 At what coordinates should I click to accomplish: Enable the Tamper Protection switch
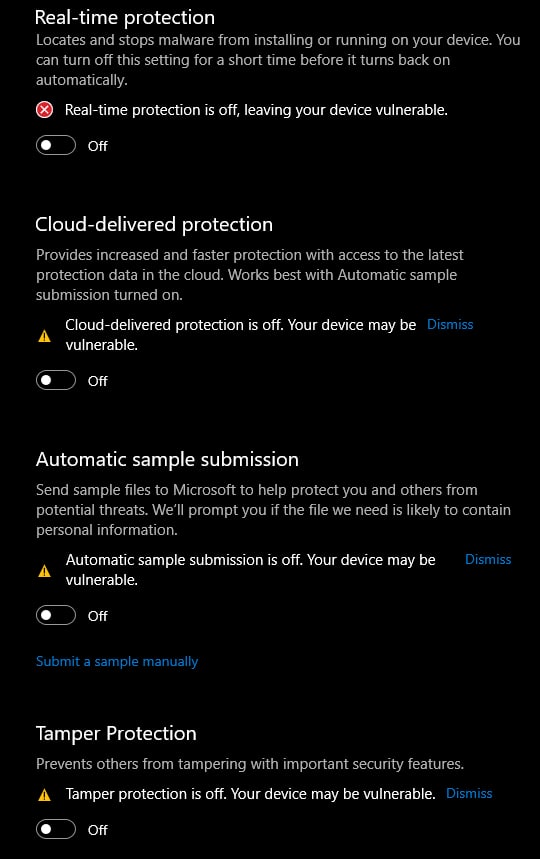(x=56, y=829)
